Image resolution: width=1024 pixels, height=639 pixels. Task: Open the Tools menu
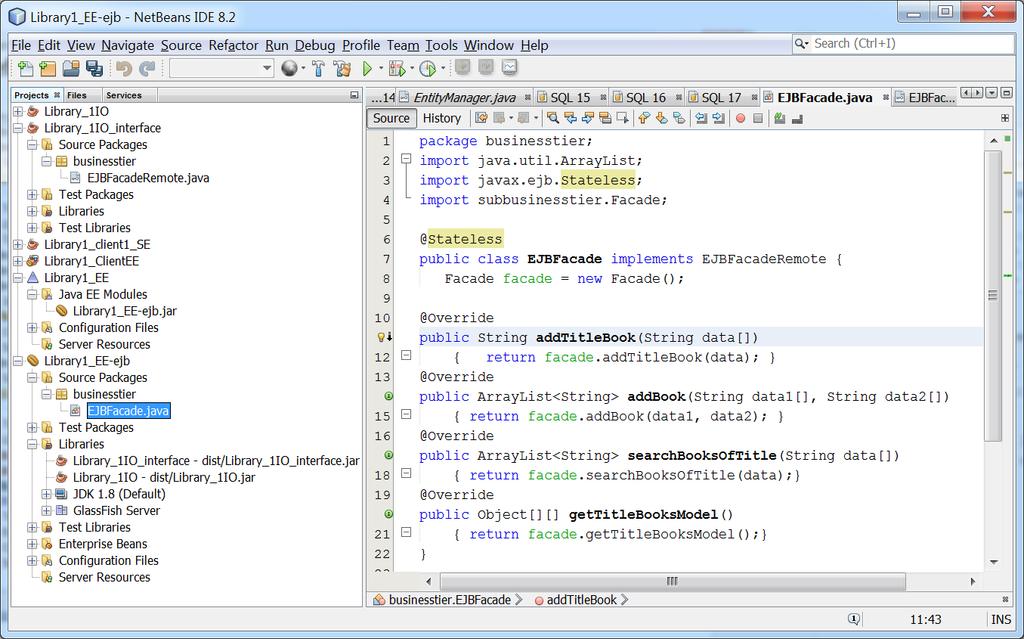point(441,45)
